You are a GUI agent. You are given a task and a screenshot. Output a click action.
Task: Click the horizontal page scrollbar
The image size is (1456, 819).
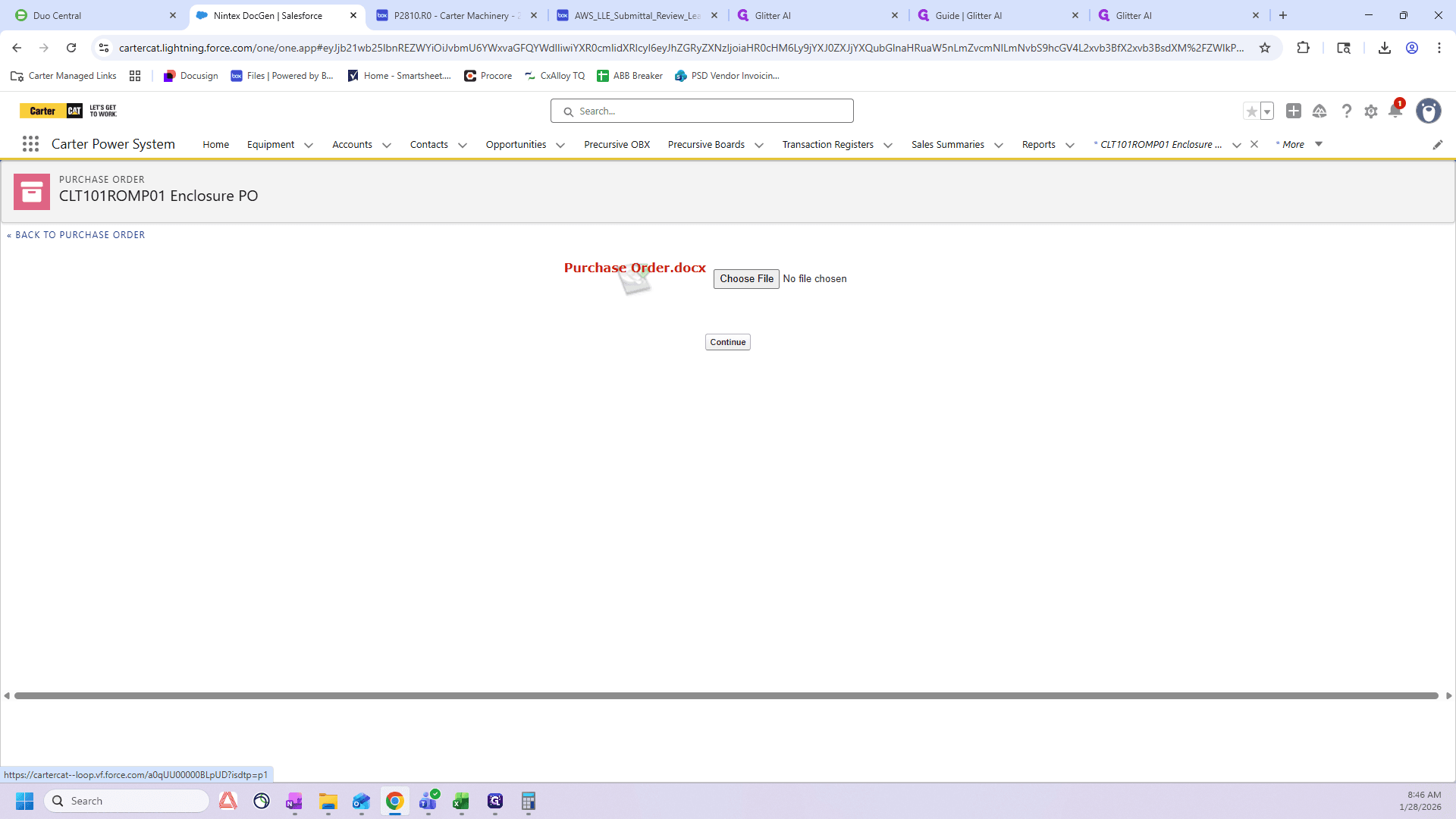tap(726, 695)
